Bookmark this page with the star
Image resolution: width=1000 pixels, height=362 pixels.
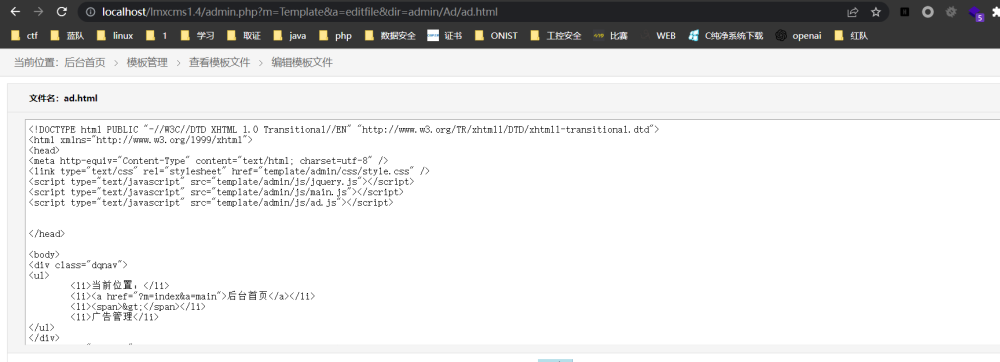(x=876, y=11)
